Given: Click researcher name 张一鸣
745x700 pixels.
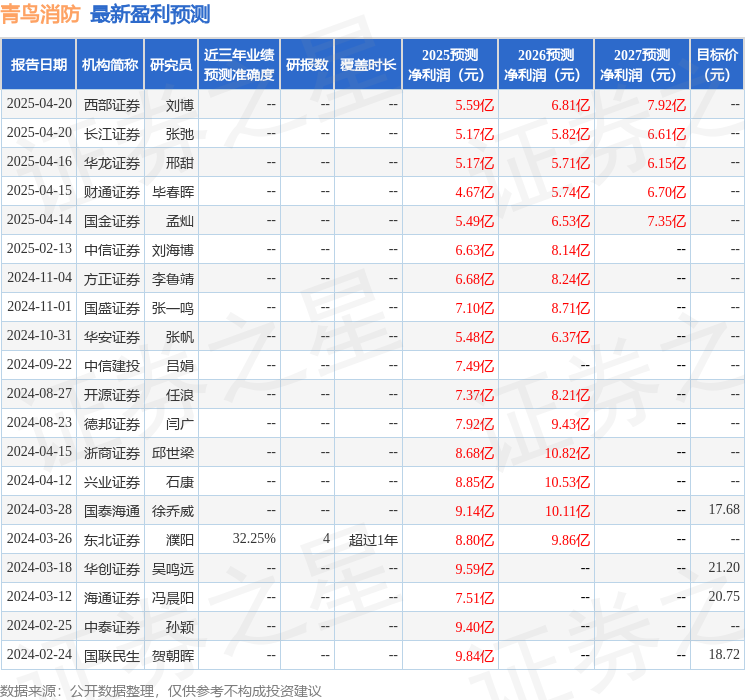Looking at the screenshot, I should [173, 308].
